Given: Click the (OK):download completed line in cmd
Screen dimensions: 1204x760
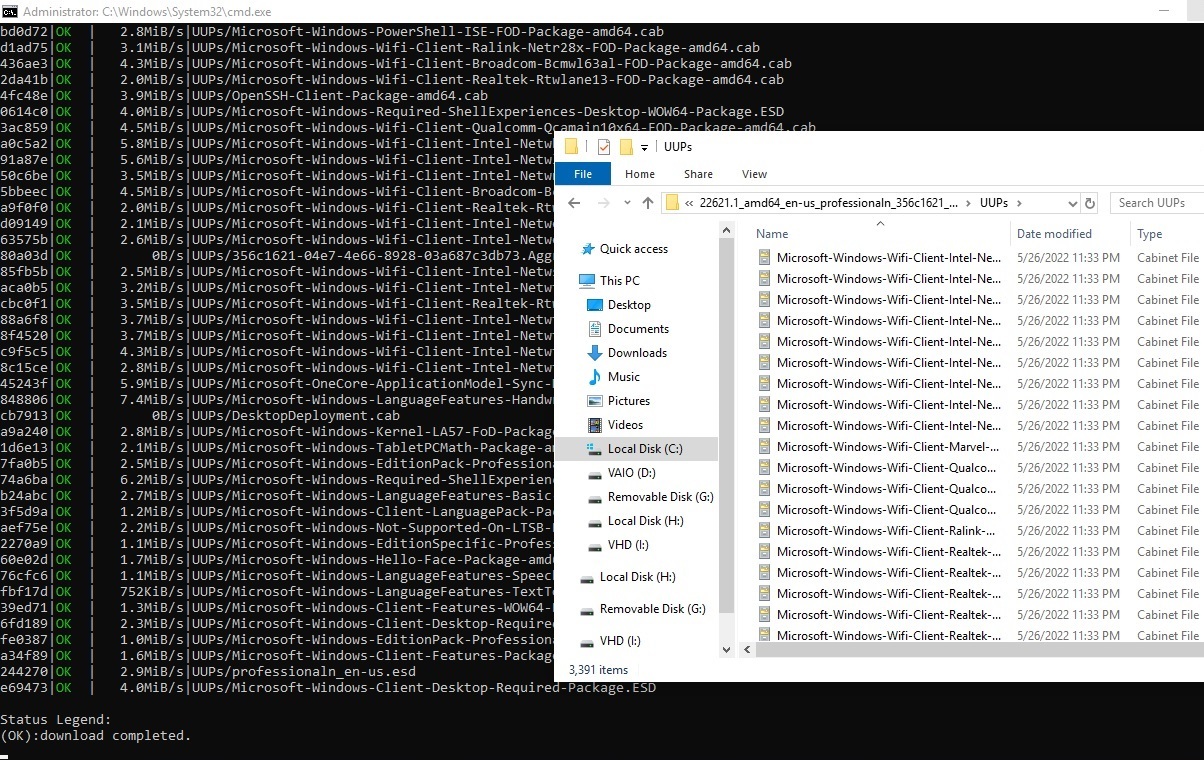Looking at the screenshot, I should pos(95,736).
